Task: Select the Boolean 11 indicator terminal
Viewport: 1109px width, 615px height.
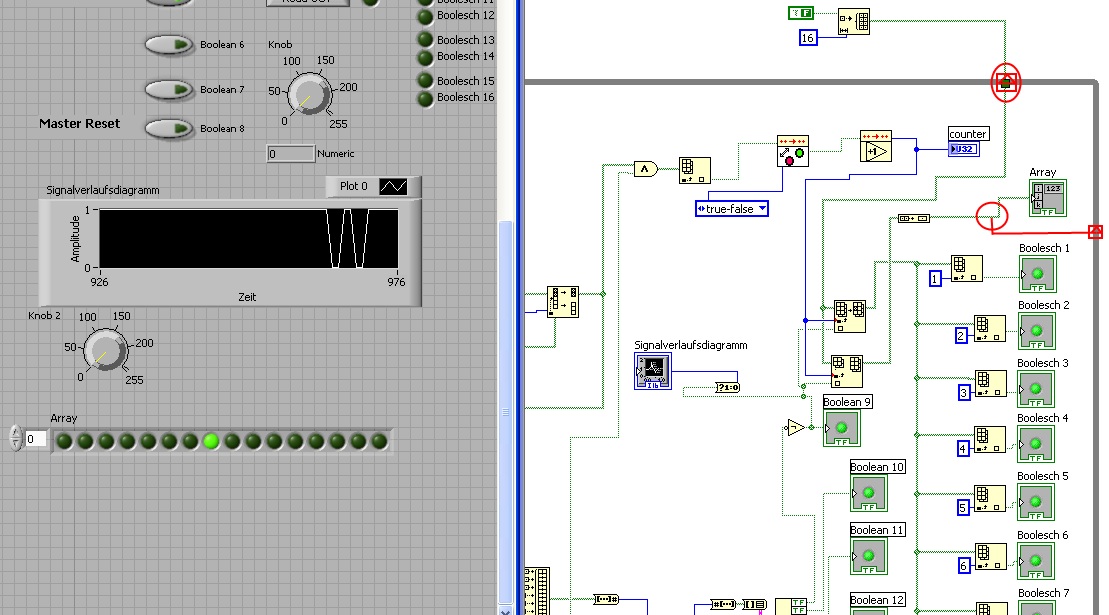Action: coord(868,556)
